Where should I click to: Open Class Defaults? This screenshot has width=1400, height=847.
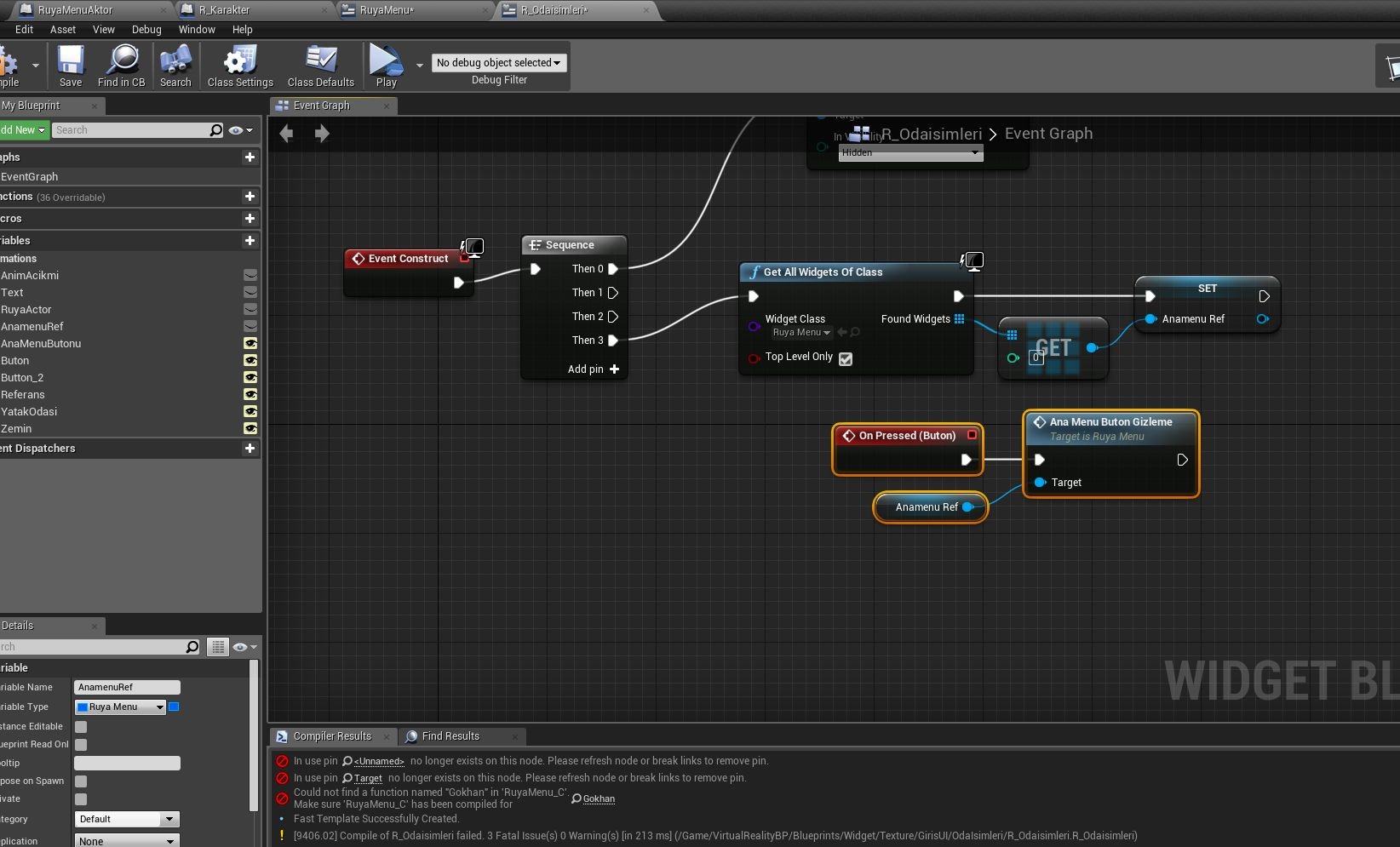[321, 66]
